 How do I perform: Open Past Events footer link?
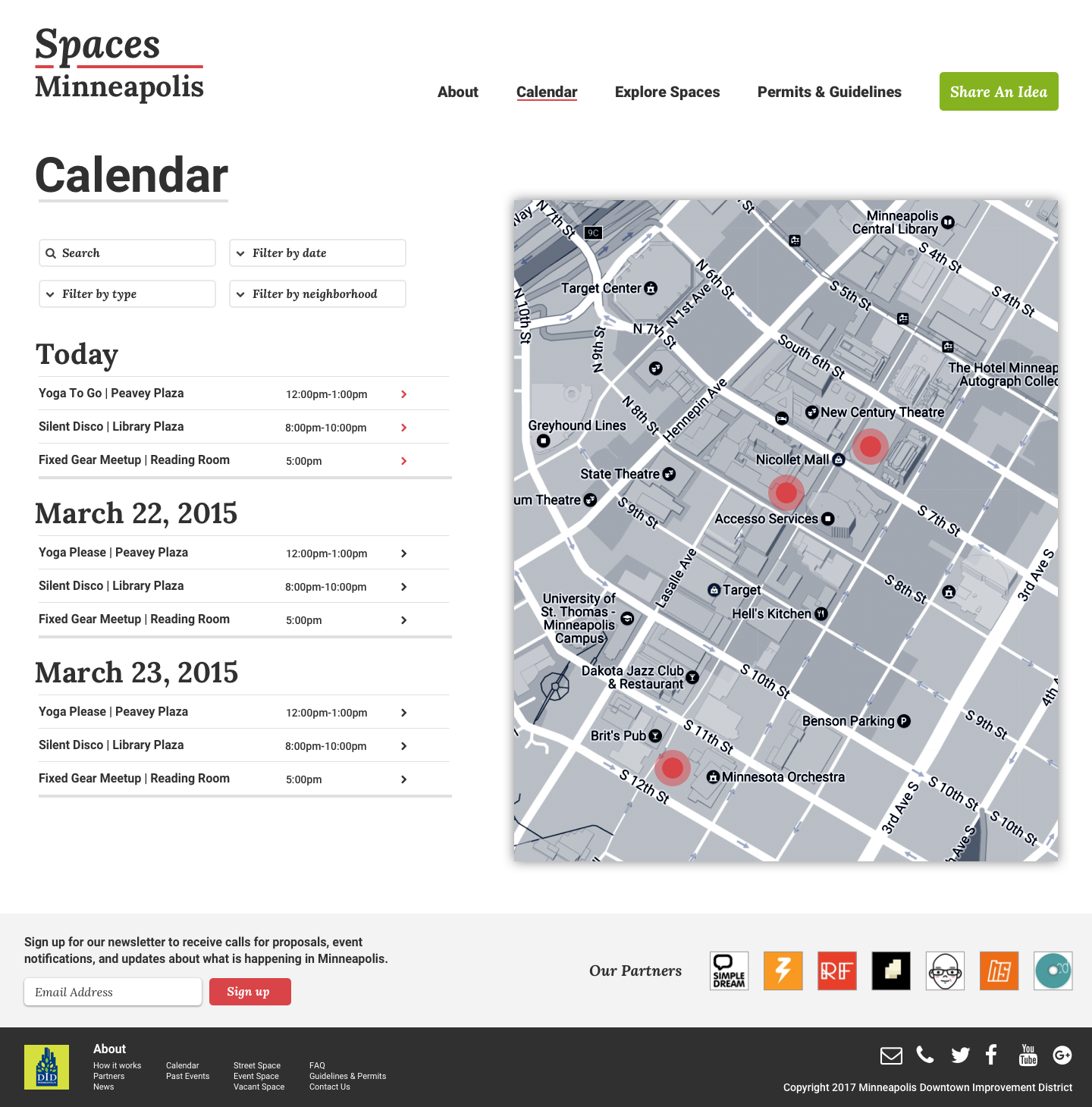[188, 1076]
